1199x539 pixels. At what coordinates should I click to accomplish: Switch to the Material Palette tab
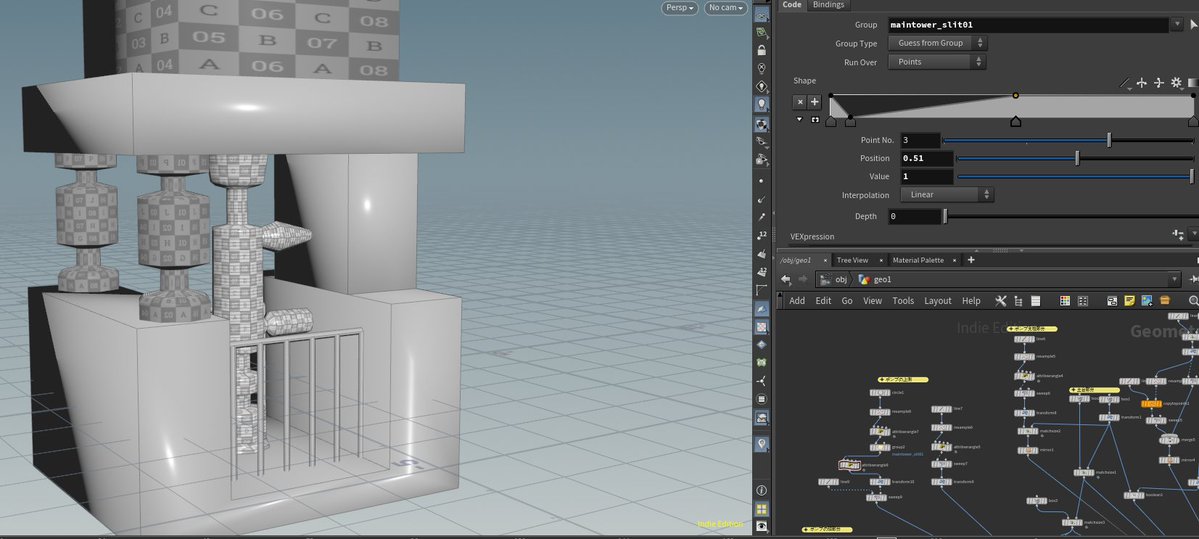918,261
